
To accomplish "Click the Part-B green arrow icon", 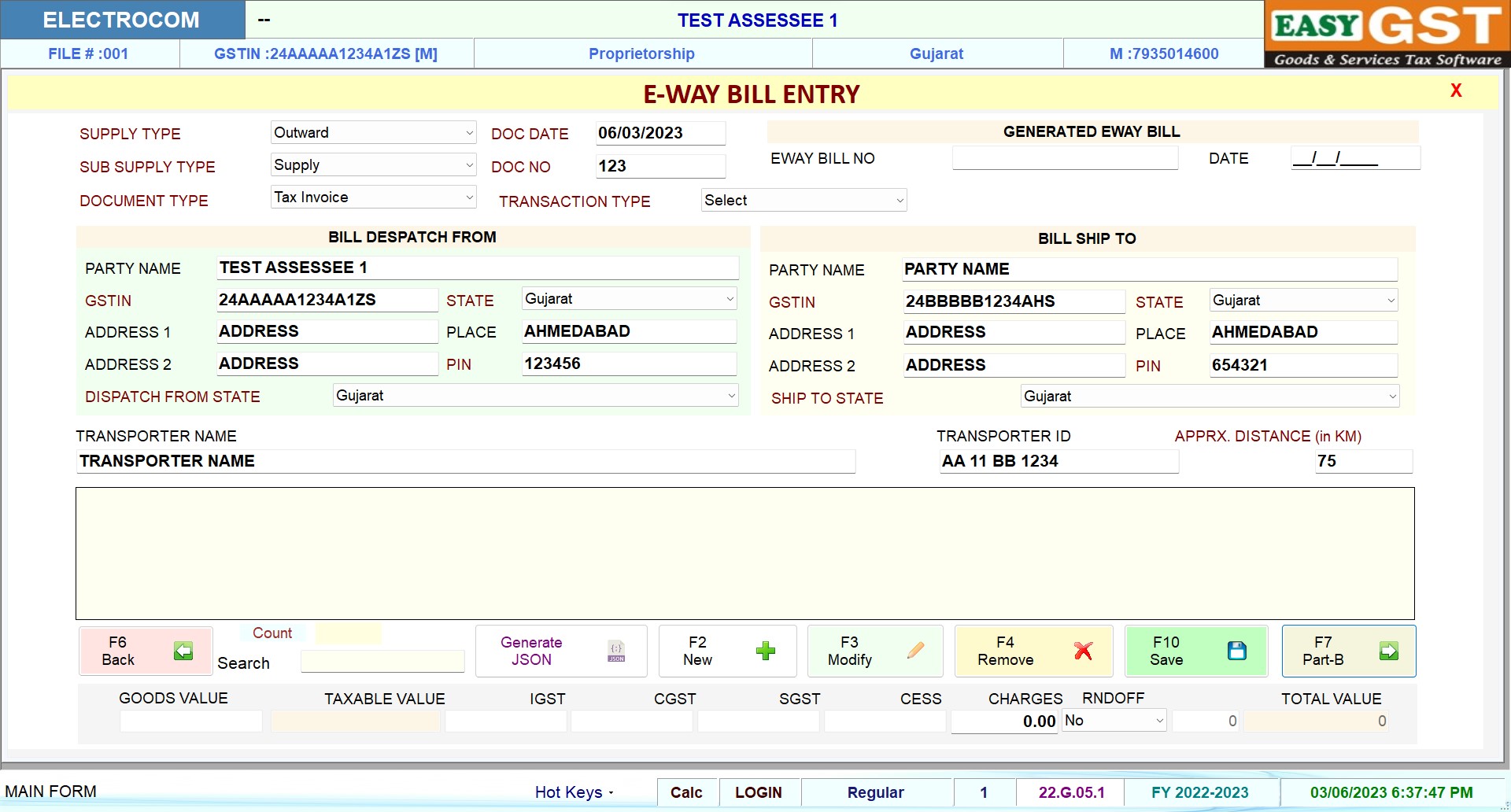I will (1388, 651).
